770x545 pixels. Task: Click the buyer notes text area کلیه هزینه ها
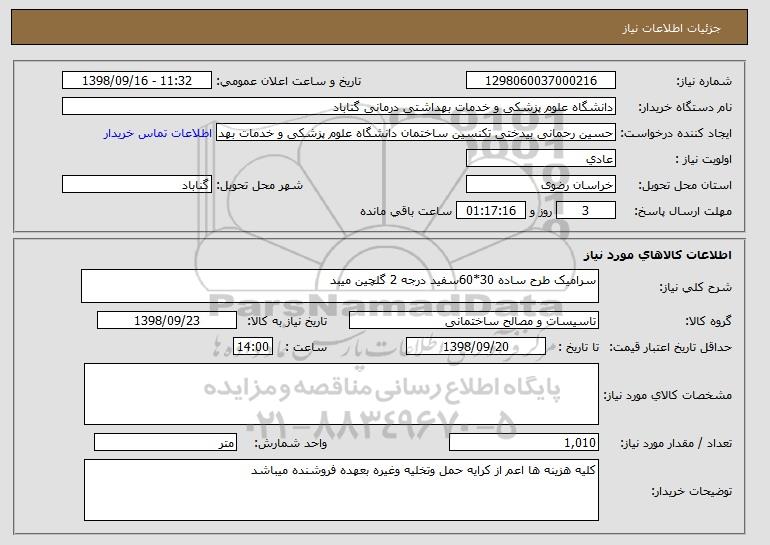(x=341, y=490)
